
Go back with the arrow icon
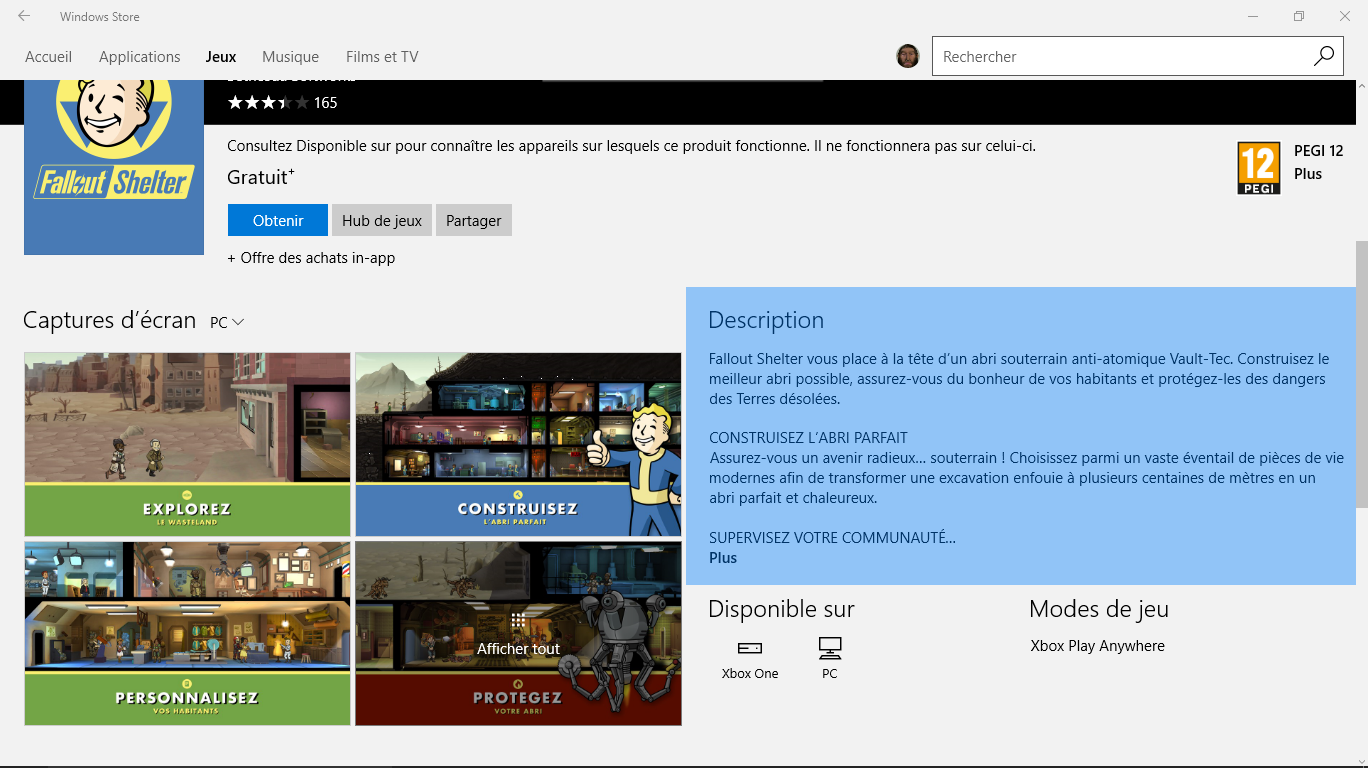(24, 16)
